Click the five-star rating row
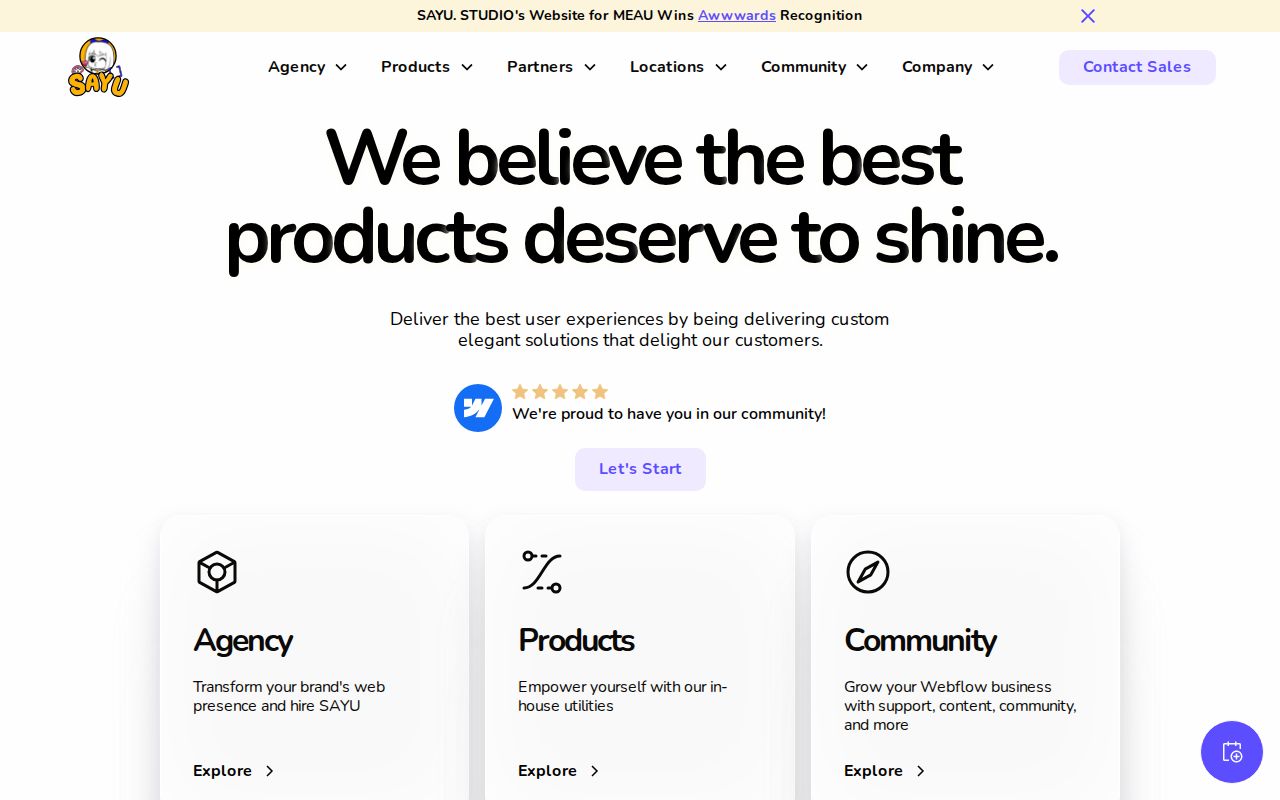The height and width of the screenshot is (800, 1280). [560, 392]
